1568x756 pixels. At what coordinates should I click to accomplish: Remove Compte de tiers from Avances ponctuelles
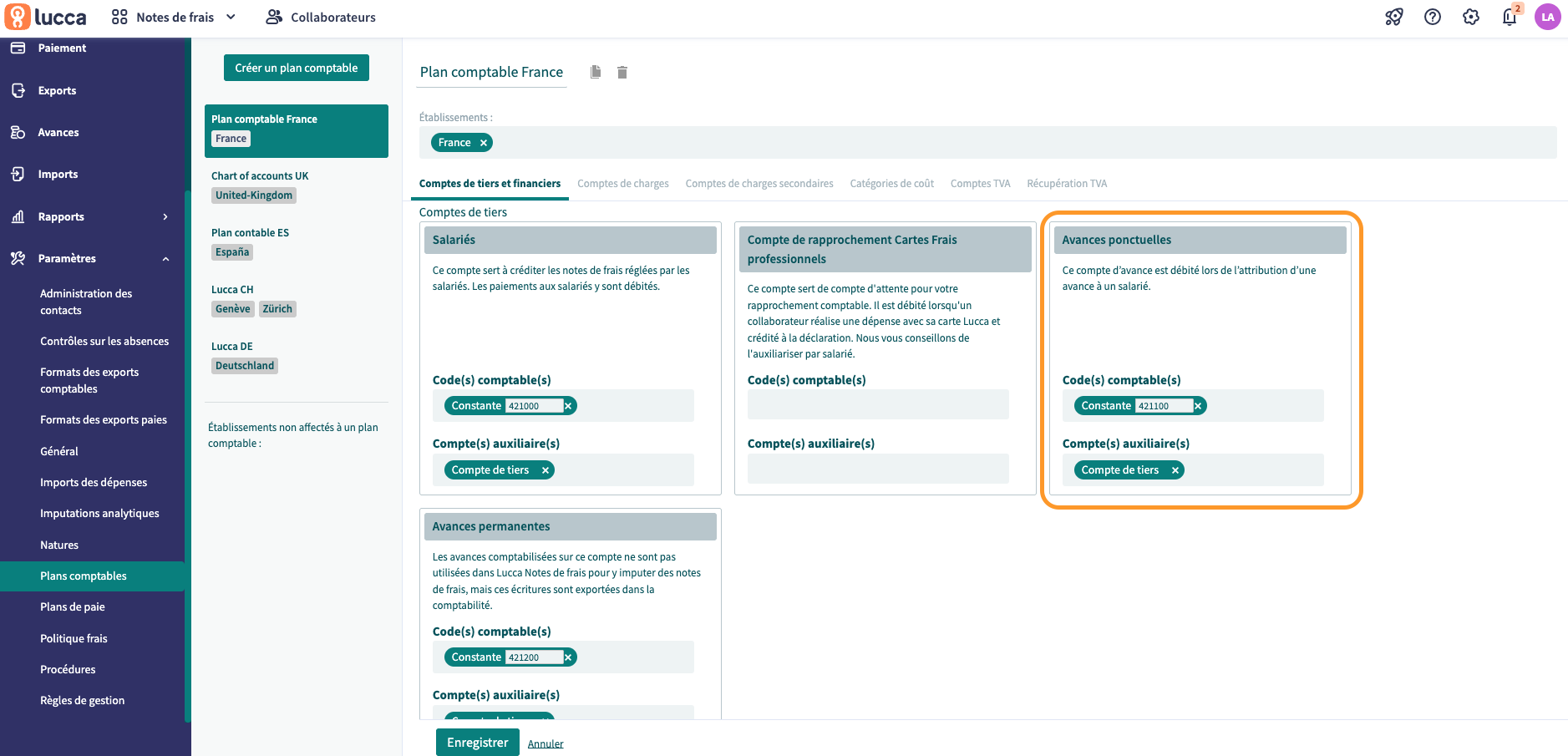[x=1175, y=470]
